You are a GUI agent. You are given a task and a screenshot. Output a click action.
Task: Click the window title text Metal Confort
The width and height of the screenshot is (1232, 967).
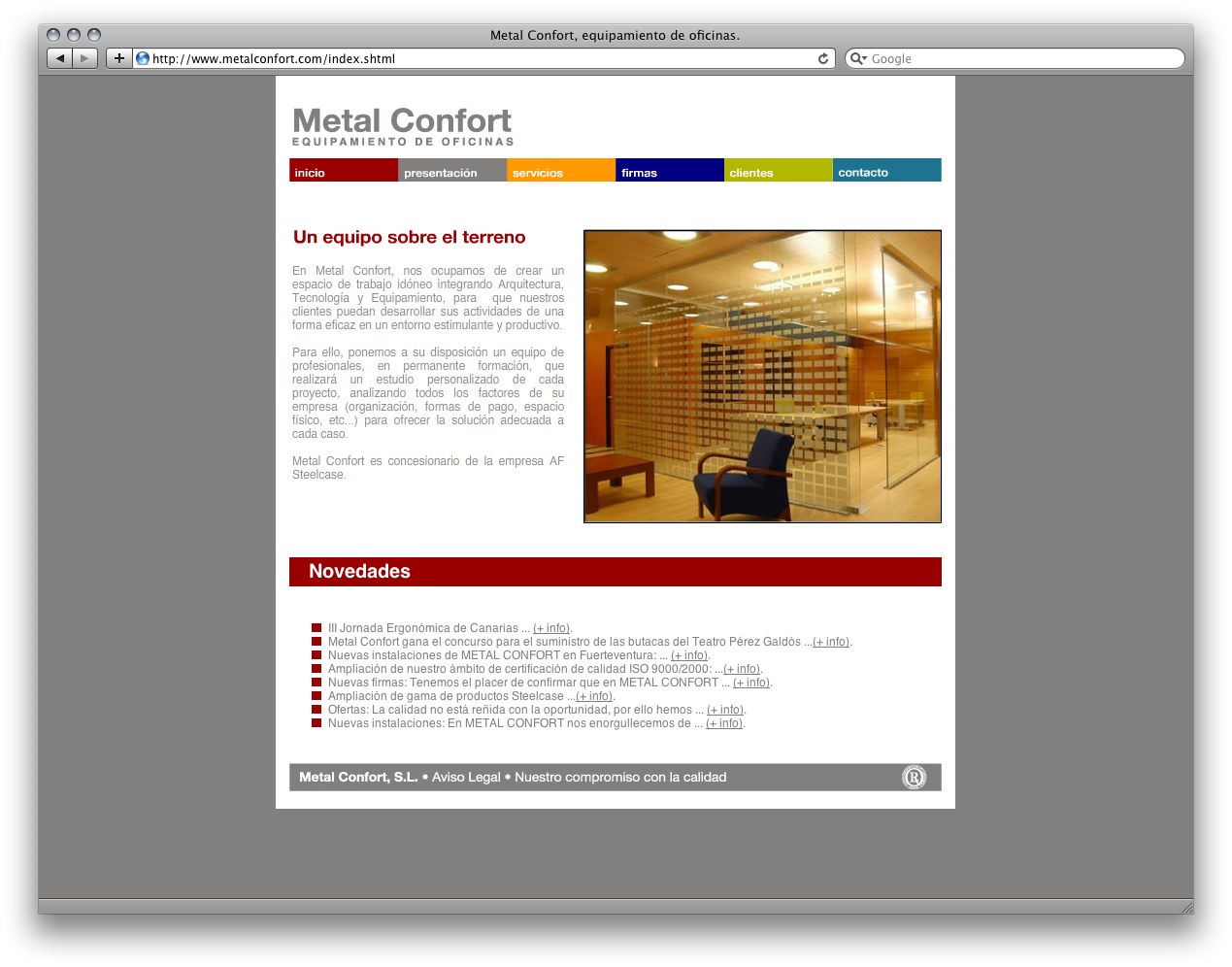point(615,35)
